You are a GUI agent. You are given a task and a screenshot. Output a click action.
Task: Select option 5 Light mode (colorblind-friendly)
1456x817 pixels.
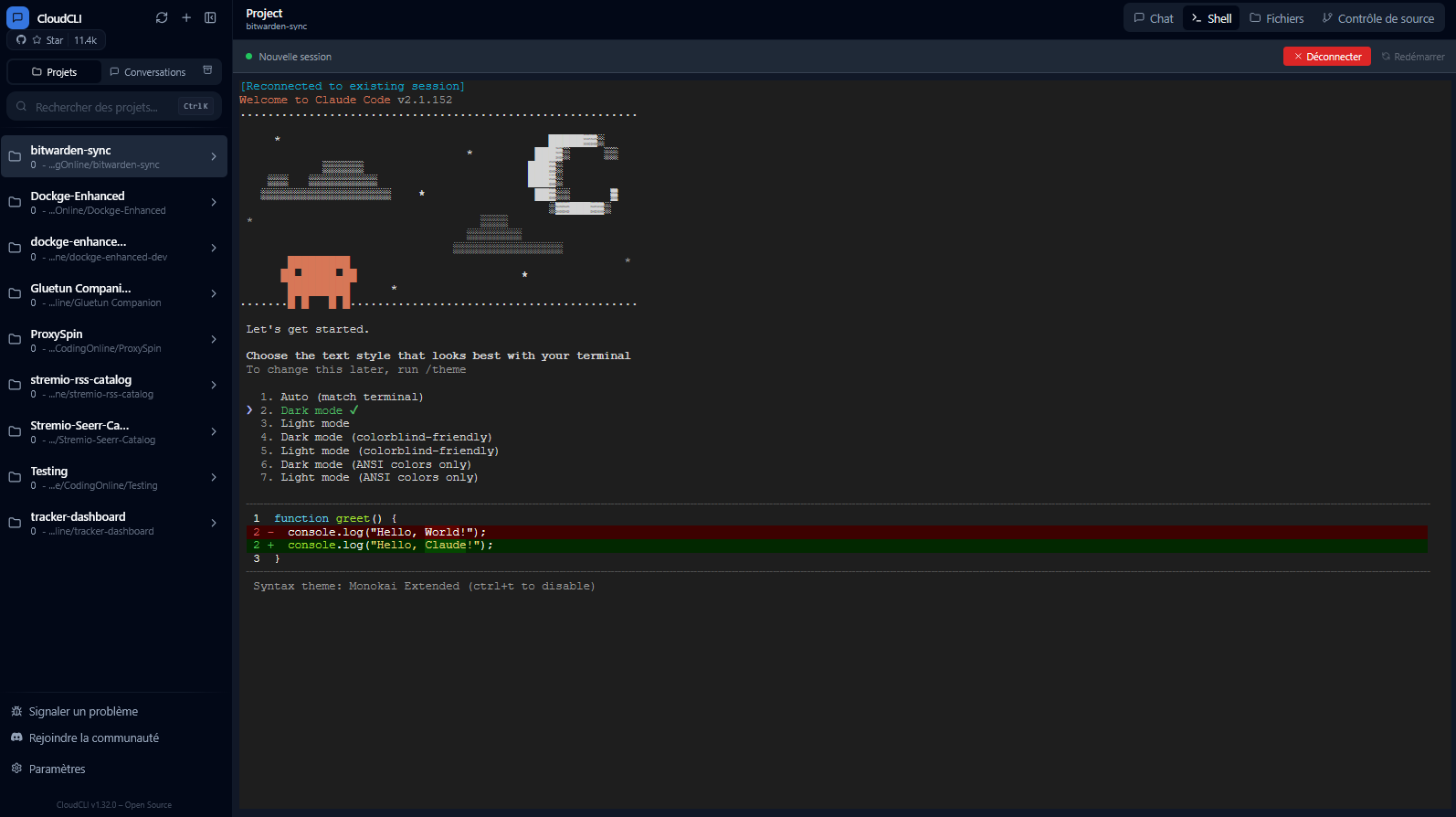pyautogui.click(x=380, y=451)
